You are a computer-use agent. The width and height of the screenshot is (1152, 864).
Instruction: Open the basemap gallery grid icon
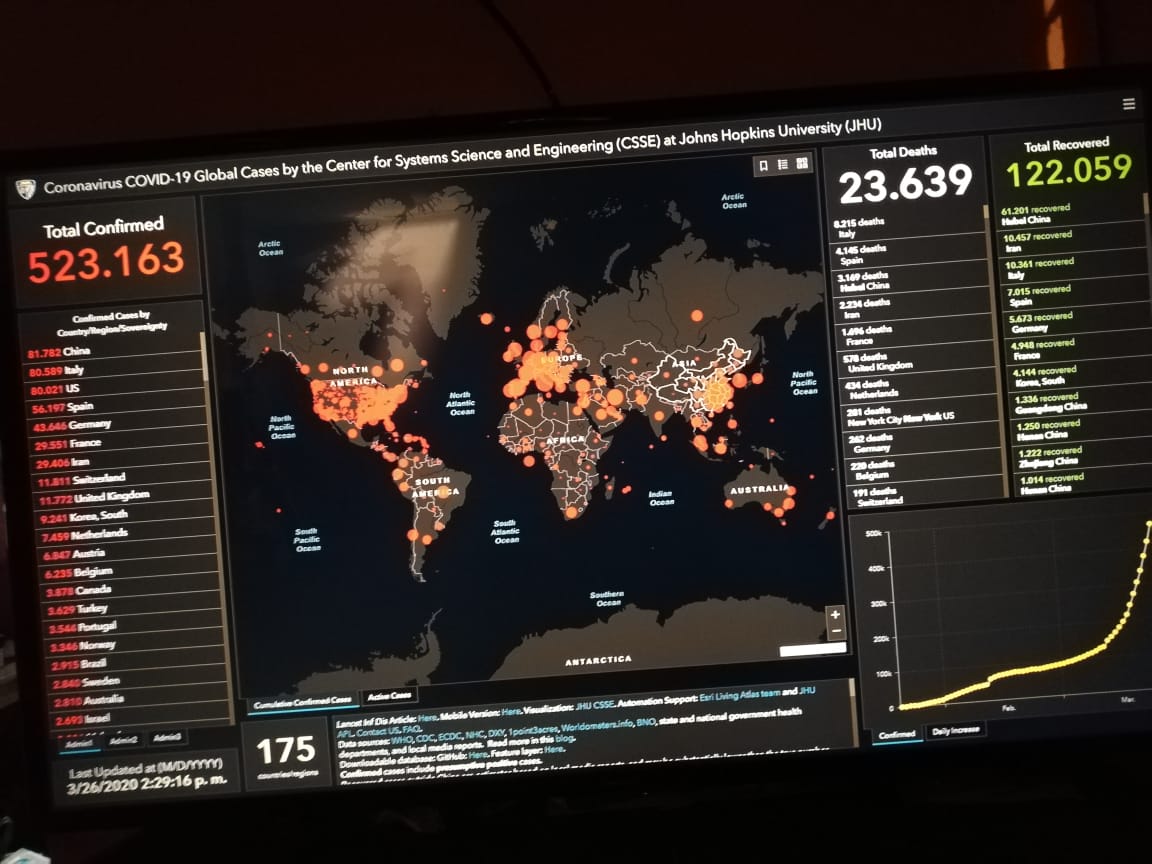coord(803,164)
